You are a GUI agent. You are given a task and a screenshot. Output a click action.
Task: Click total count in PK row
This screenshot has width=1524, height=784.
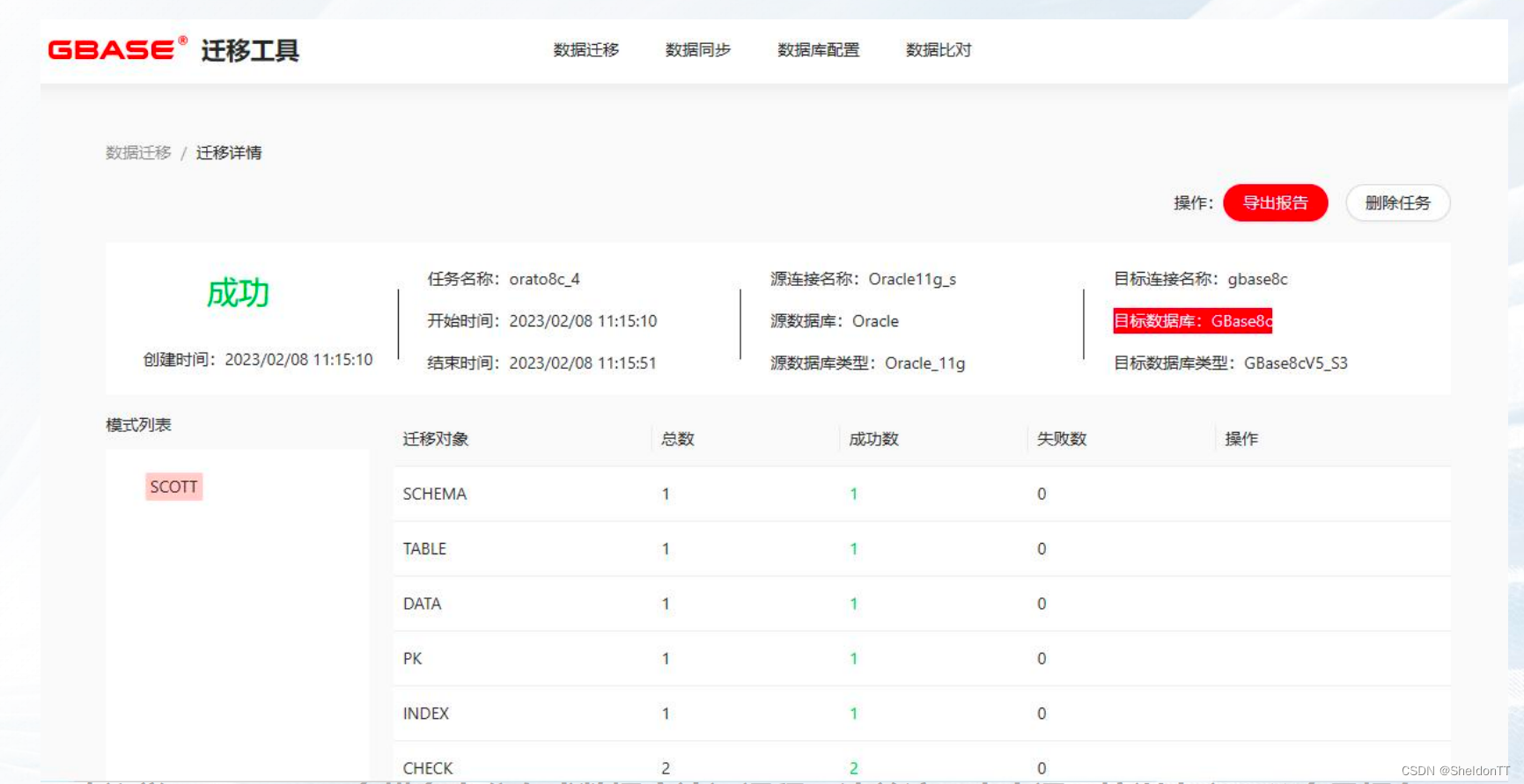666,659
